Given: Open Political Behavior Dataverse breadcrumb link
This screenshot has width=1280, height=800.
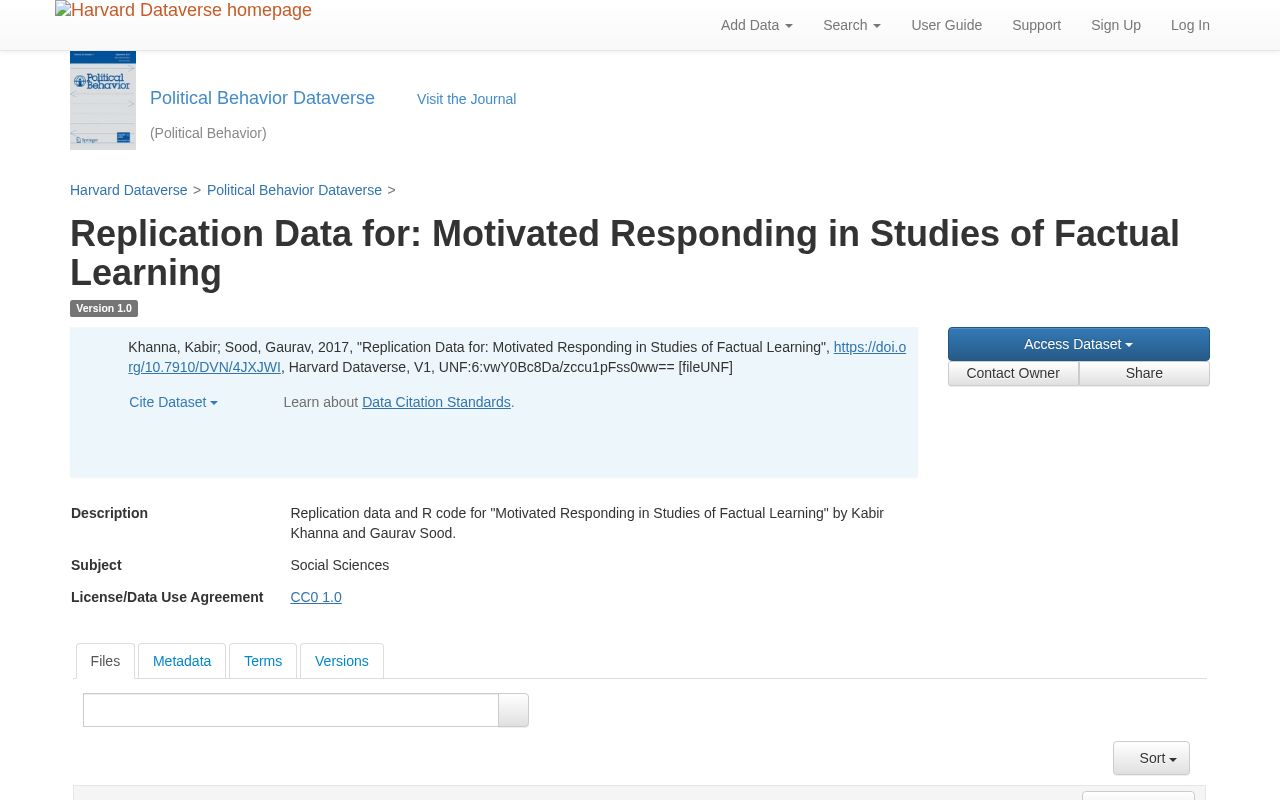Looking at the screenshot, I should pyautogui.click(x=294, y=190).
